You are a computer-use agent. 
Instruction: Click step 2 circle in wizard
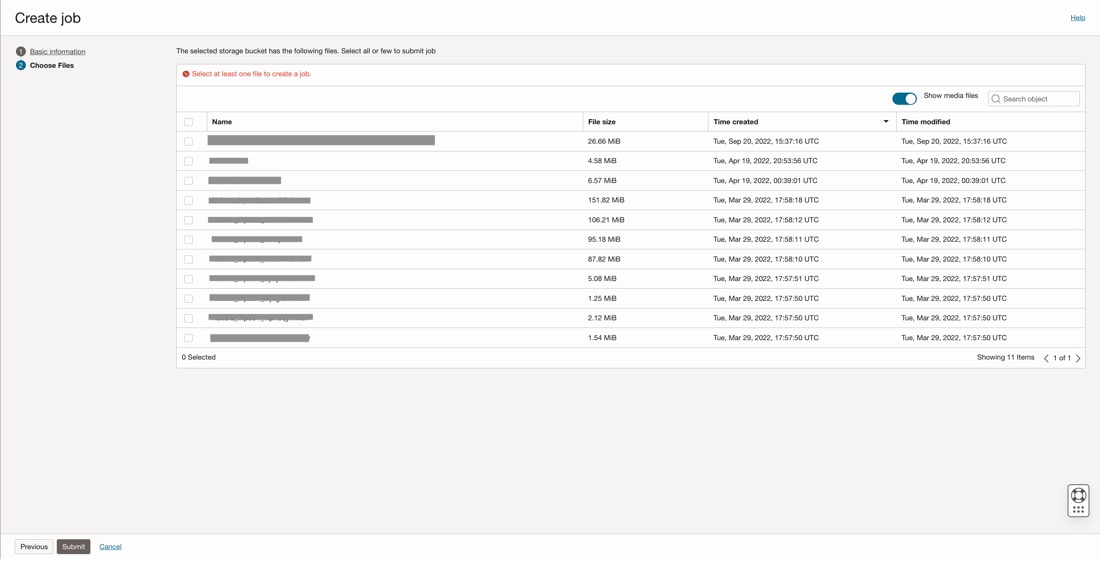20,65
